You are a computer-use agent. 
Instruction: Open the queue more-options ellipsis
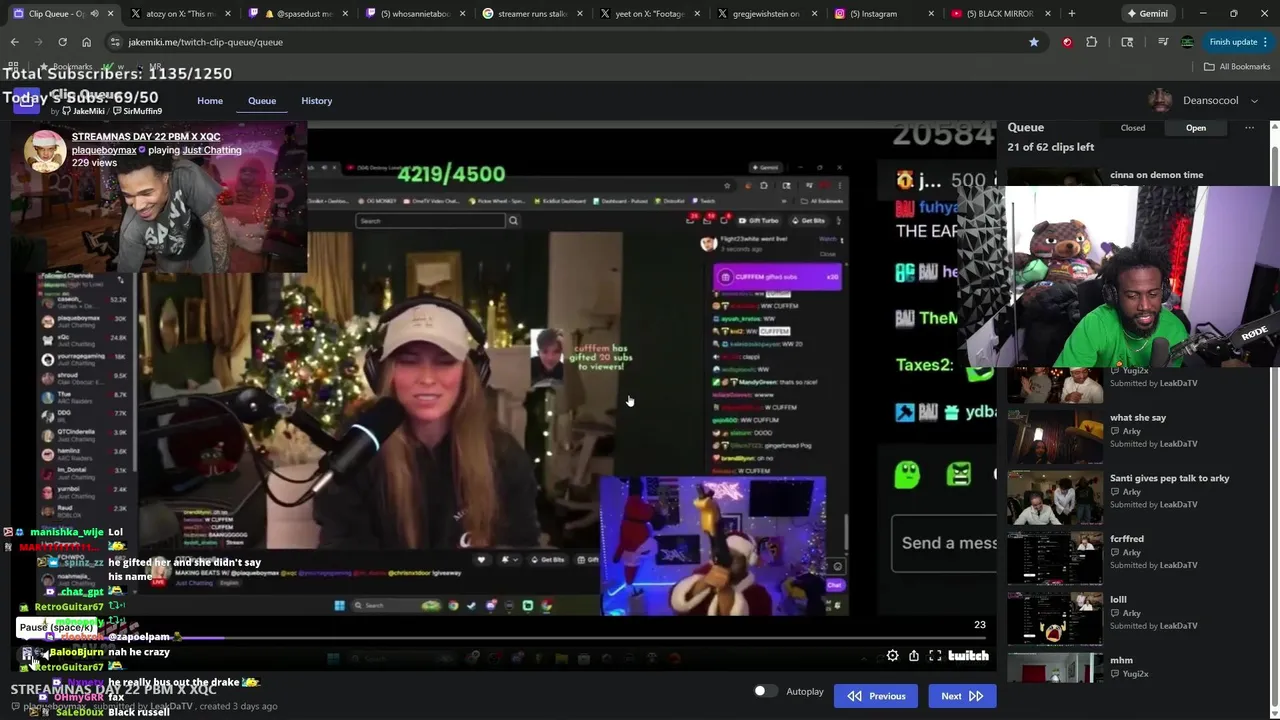[1249, 128]
